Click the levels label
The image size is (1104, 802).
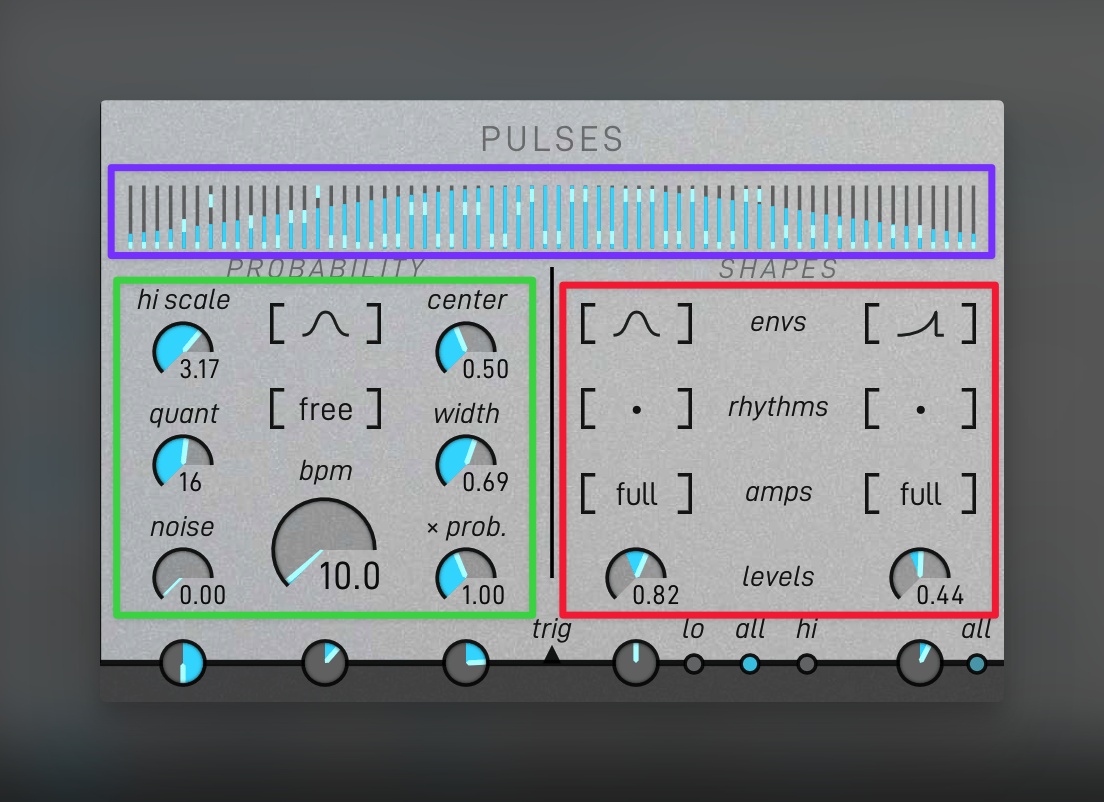tap(778, 577)
